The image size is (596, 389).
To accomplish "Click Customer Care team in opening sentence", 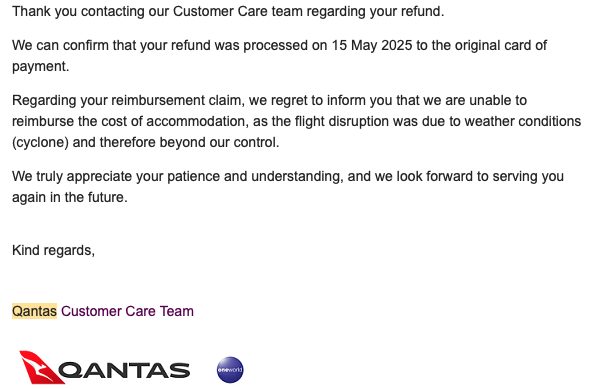I will point(238,11).
